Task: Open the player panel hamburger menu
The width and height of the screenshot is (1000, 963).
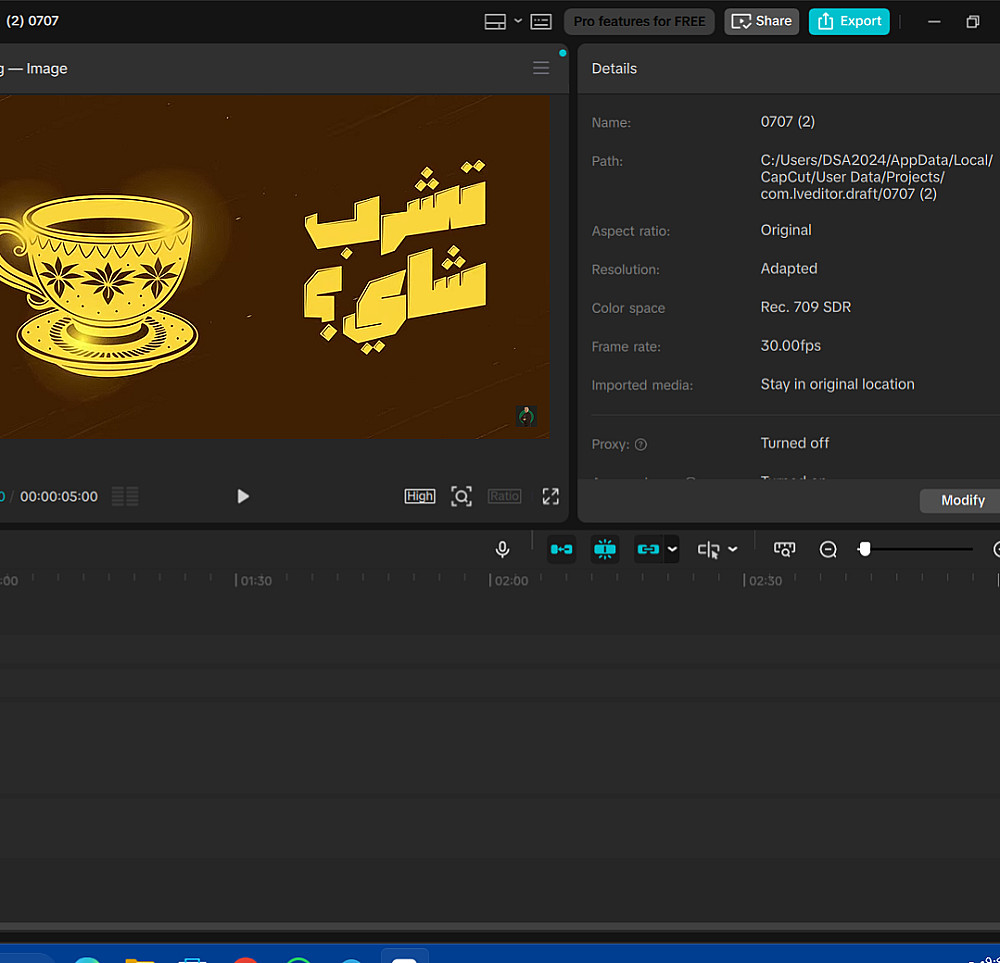Action: [541, 68]
